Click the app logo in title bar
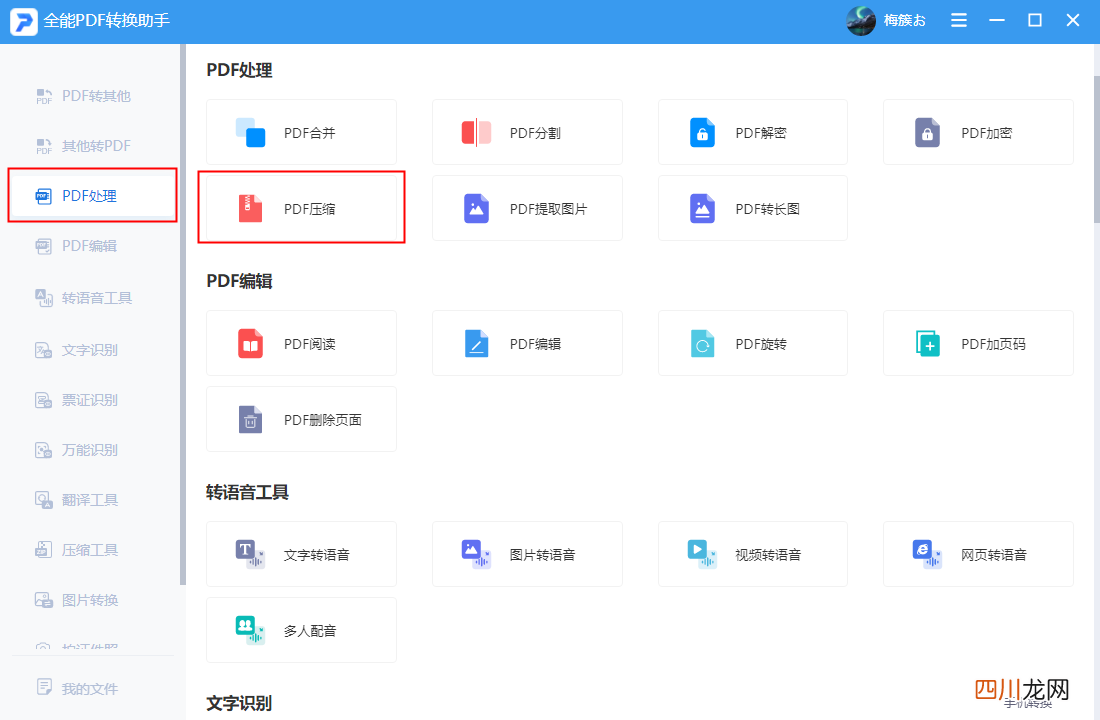 point(23,21)
